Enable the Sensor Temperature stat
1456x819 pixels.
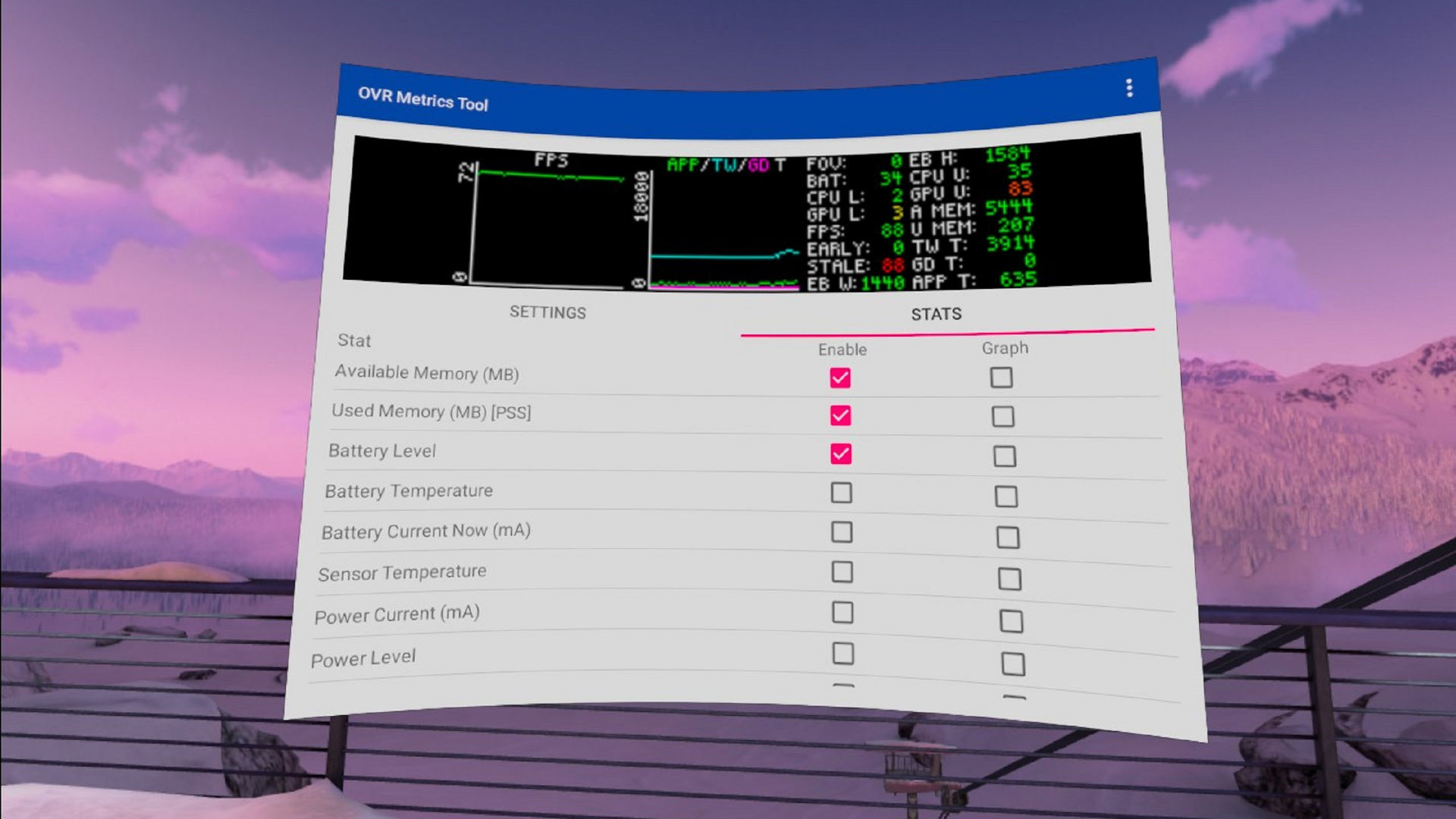pyautogui.click(x=842, y=572)
